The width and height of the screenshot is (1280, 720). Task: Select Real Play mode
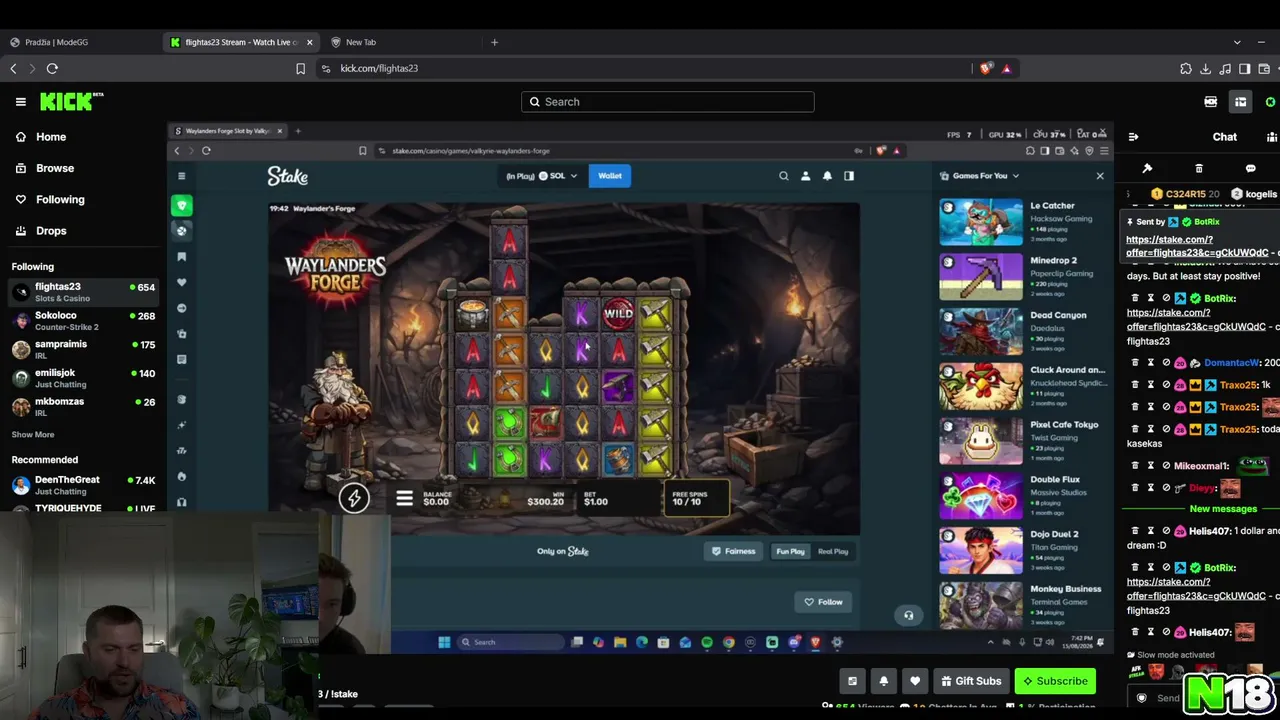833,551
